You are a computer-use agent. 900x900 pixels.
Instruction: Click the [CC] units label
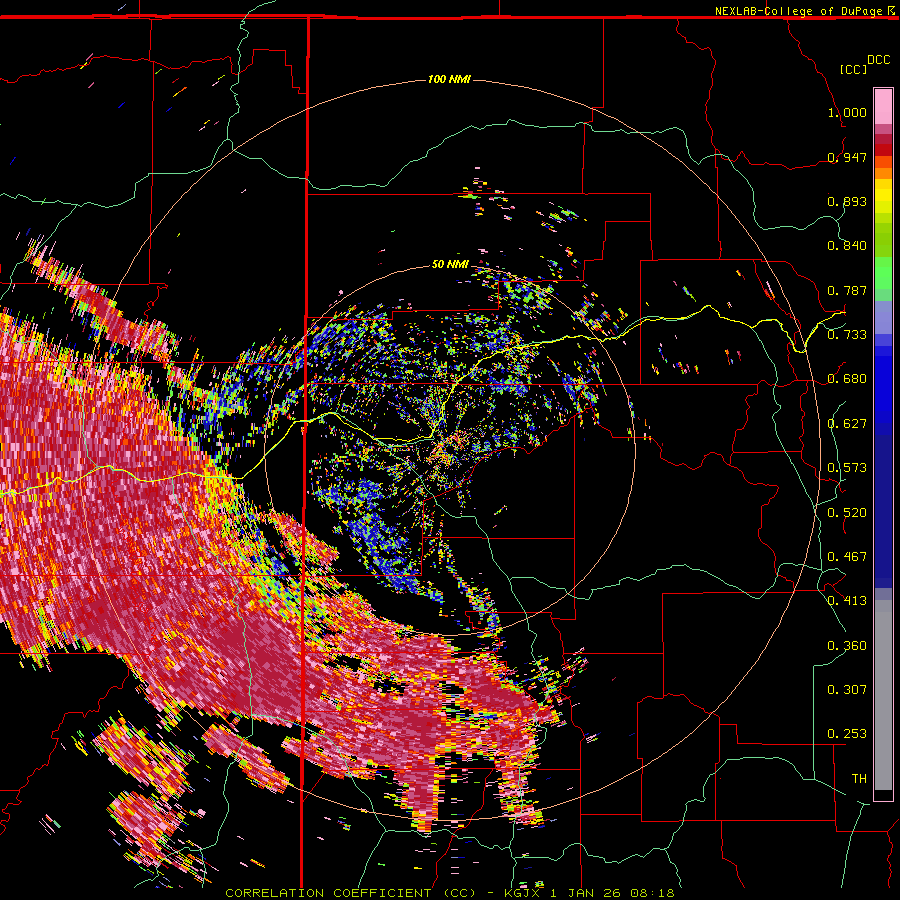click(854, 69)
